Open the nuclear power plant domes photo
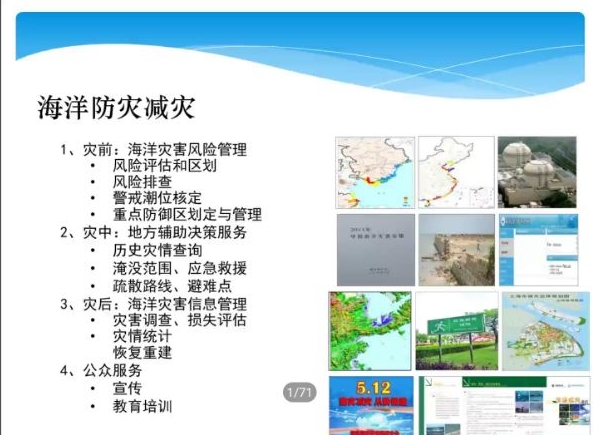The height and width of the screenshot is (435, 593). [537, 172]
